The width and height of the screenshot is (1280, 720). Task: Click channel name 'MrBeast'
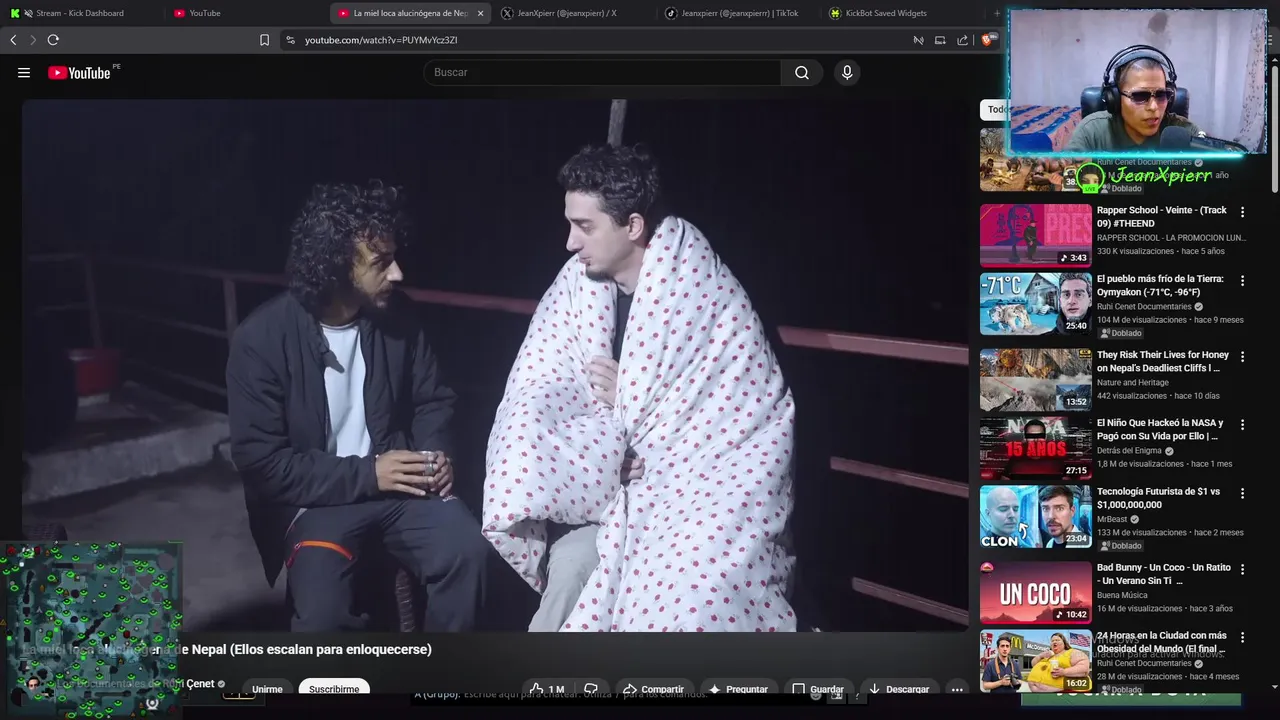1112,519
